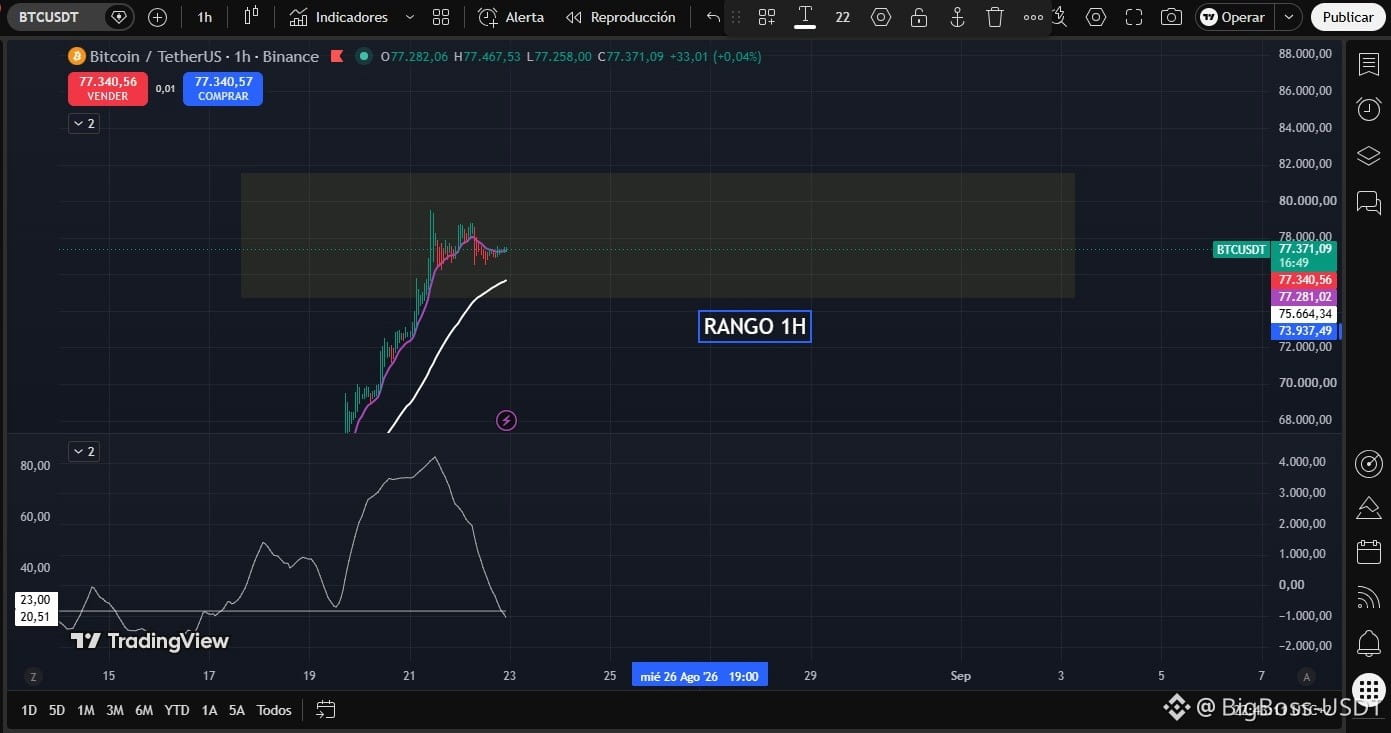Select the 6M date range
The height and width of the screenshot is (733, 1391).
tap(144, 710)
